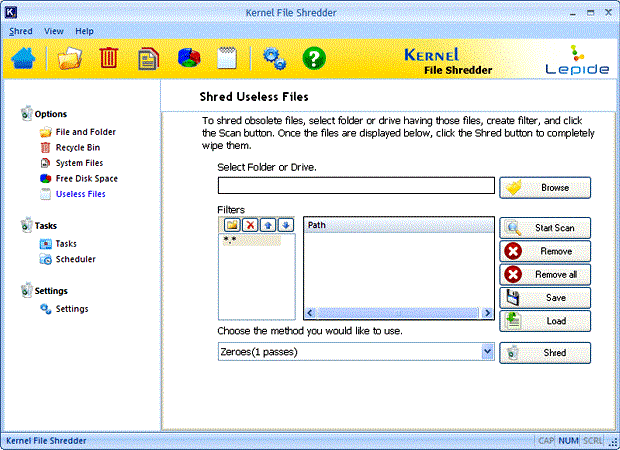This screenshot has height=450, width=620.
Task: Go to Home via the blue house icon
Action: 23,59
